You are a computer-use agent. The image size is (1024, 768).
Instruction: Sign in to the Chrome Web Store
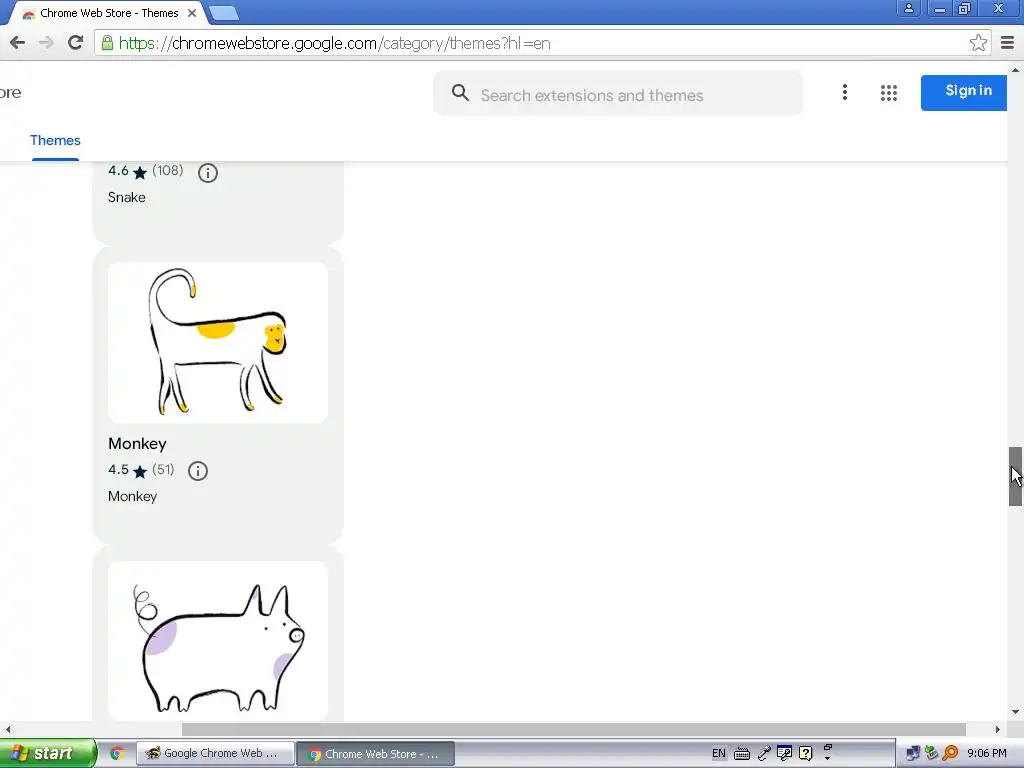(x=964, y=92)
